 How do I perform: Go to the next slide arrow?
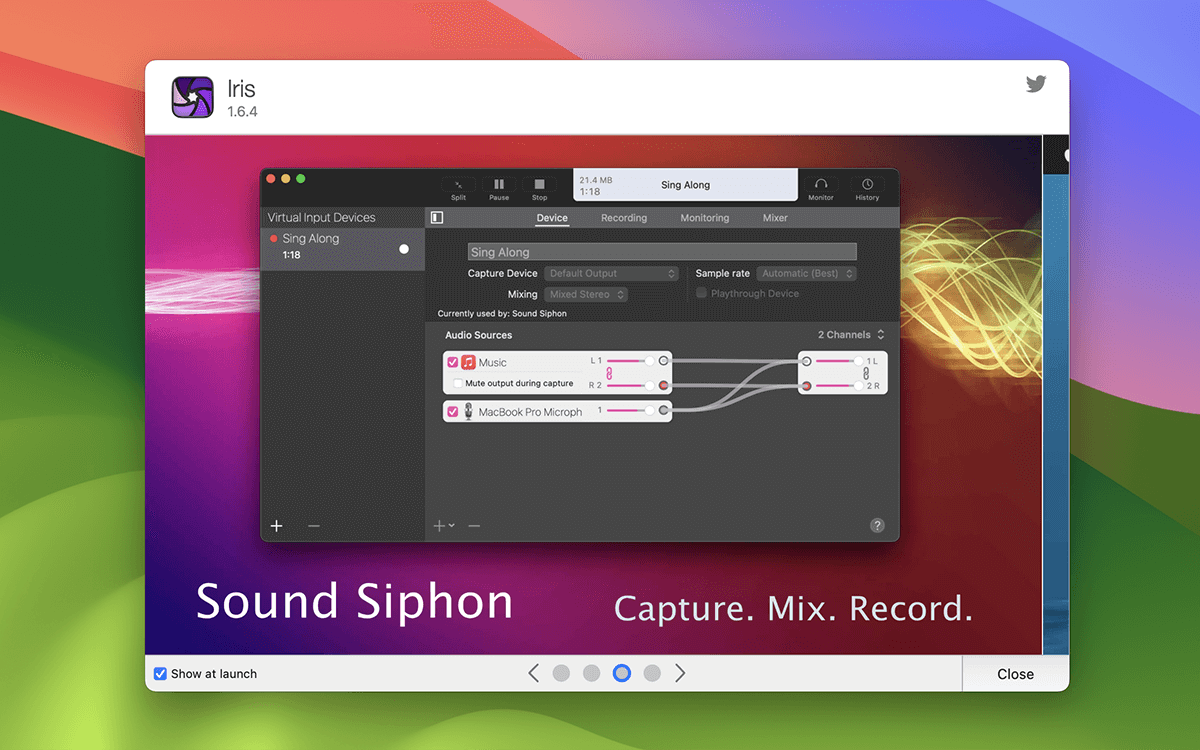tap(680, 673)
